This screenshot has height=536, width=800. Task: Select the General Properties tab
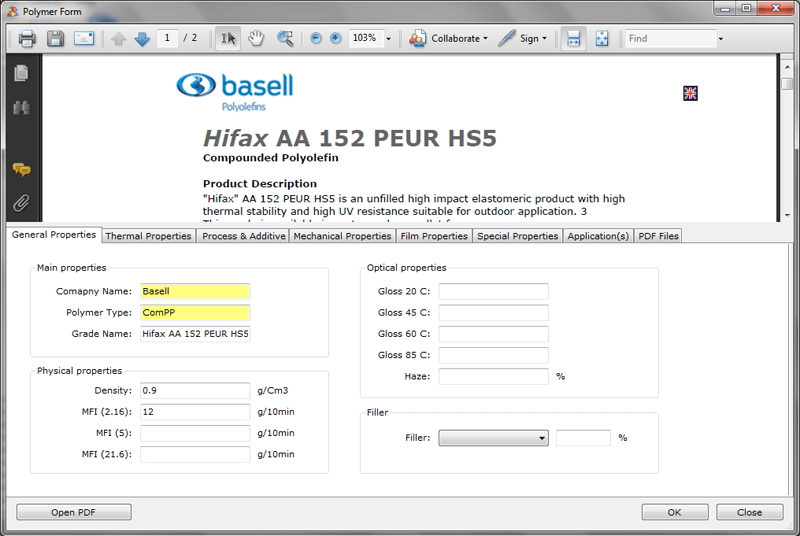[x=54, y=235]
